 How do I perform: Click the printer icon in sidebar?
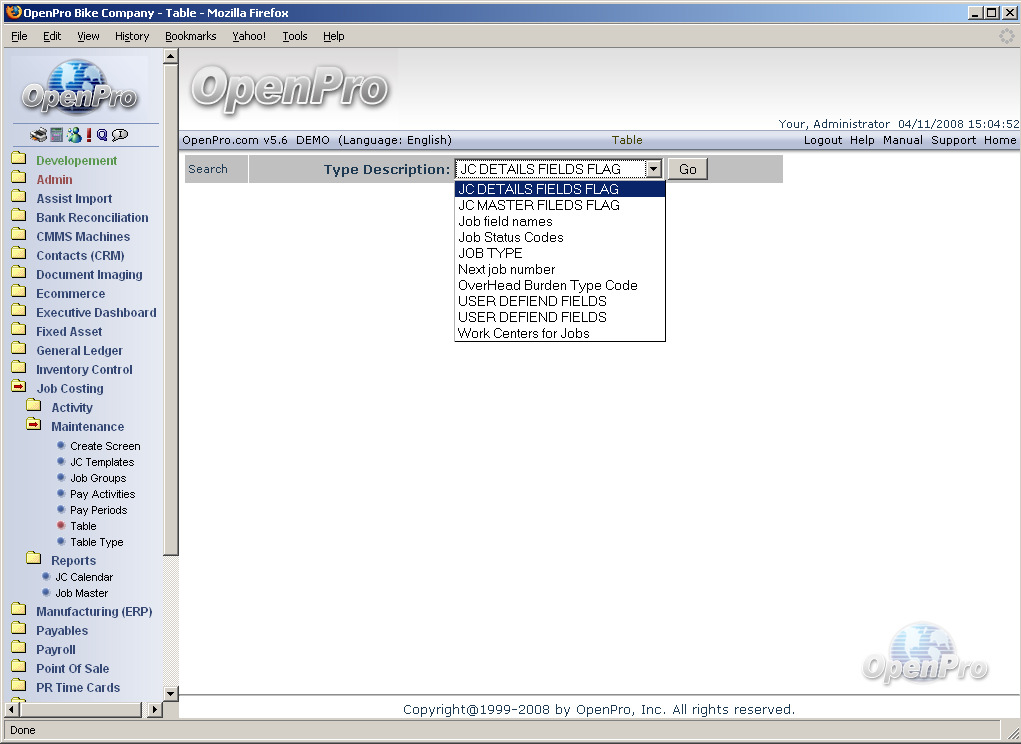(39, 135)
